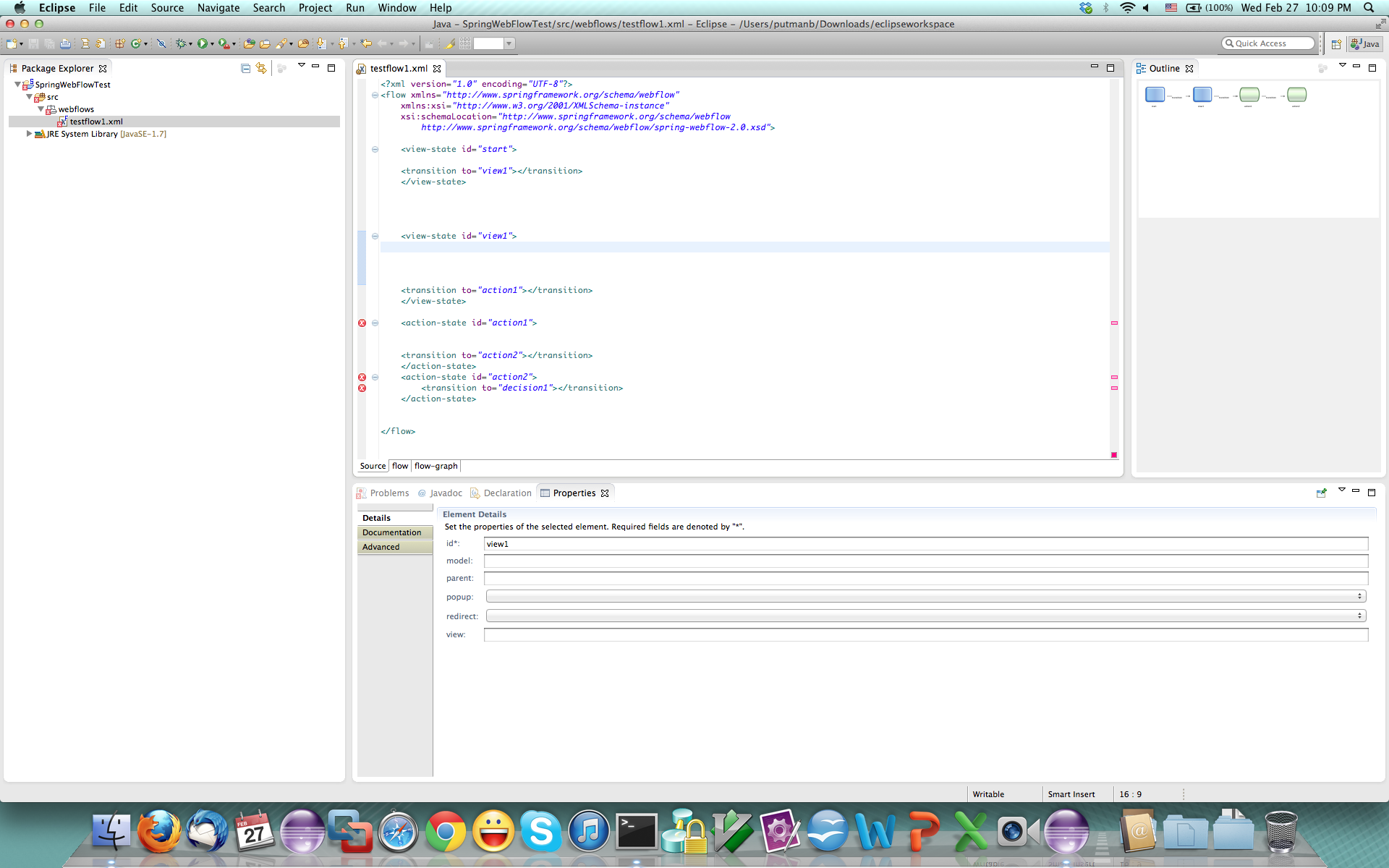1389x868 pixels.
Task: Click Collapse All in Package Explorer
Action: point(246,68)
